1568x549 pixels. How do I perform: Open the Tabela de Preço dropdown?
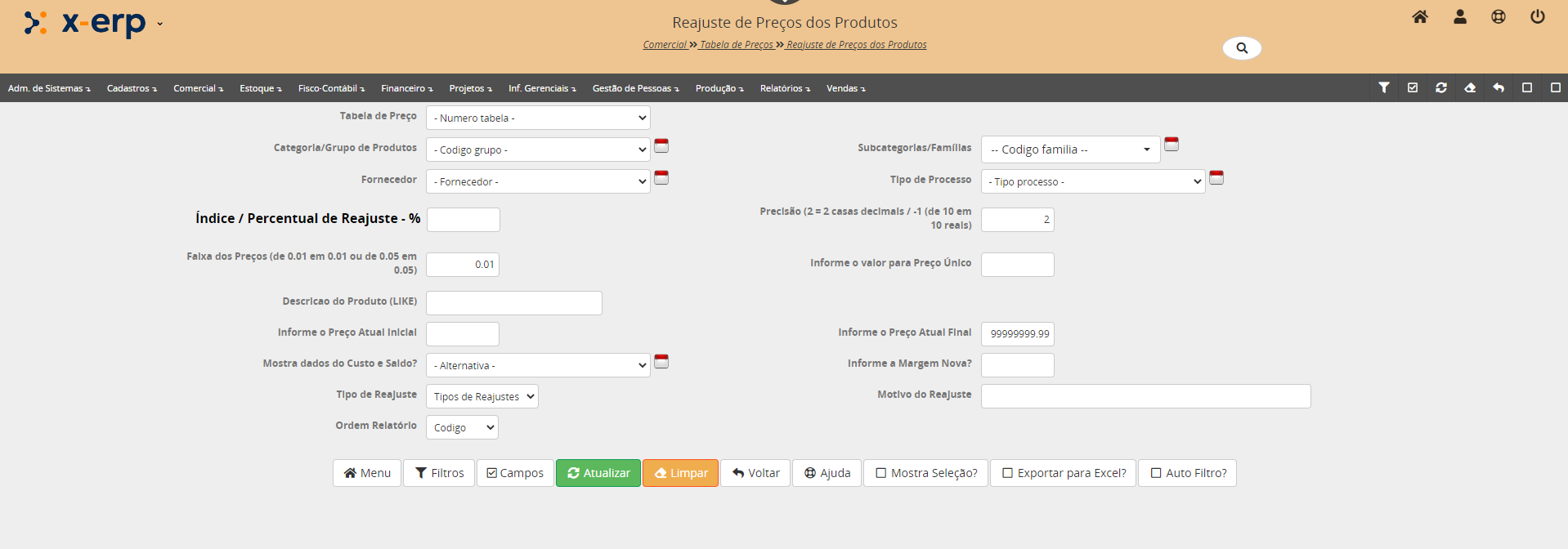pyautogui.click(x=537, y=118)
